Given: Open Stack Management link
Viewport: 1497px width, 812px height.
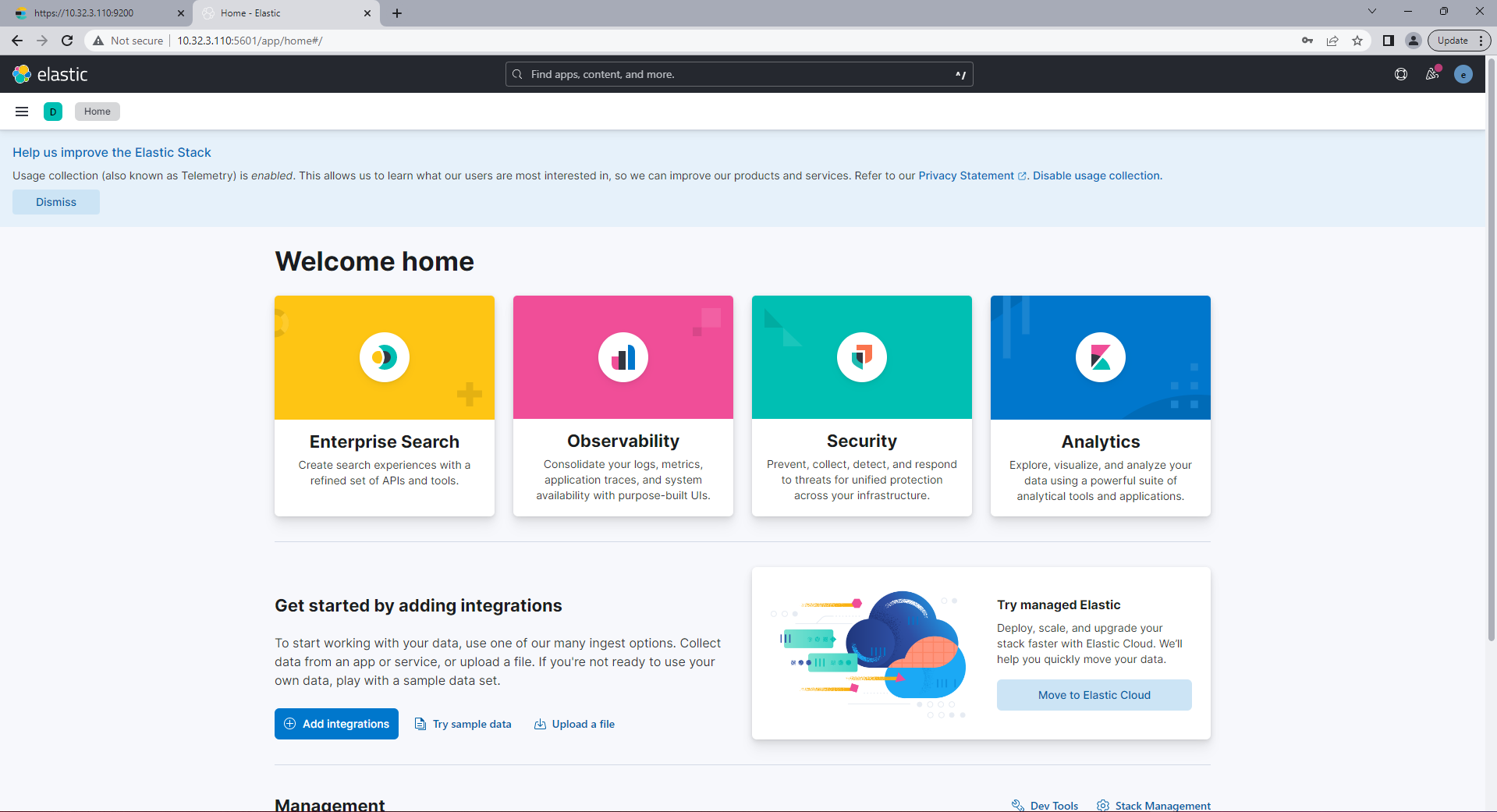Looking at the screenshot, I should (1154, 805).
